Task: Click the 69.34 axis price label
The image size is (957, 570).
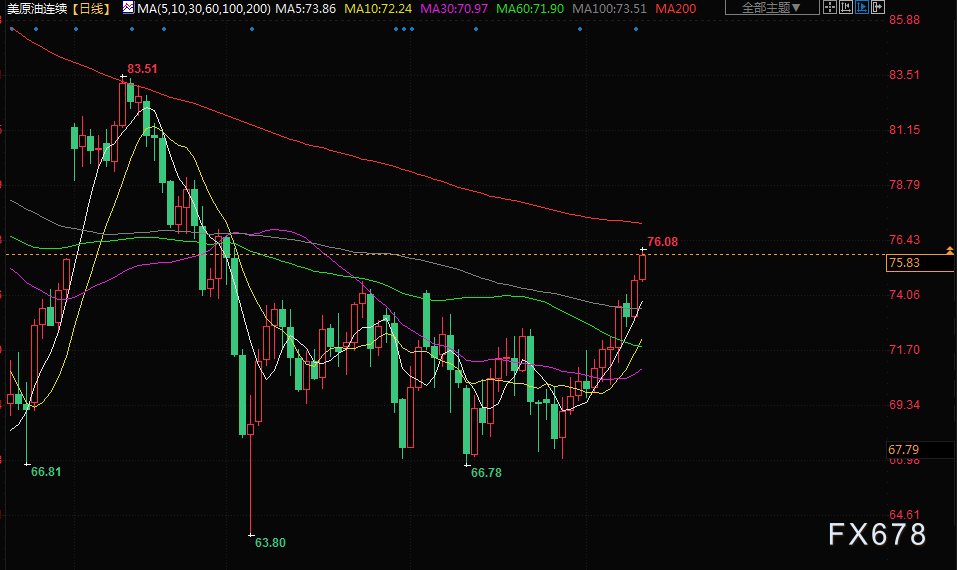Action: [x=905, y=405]
